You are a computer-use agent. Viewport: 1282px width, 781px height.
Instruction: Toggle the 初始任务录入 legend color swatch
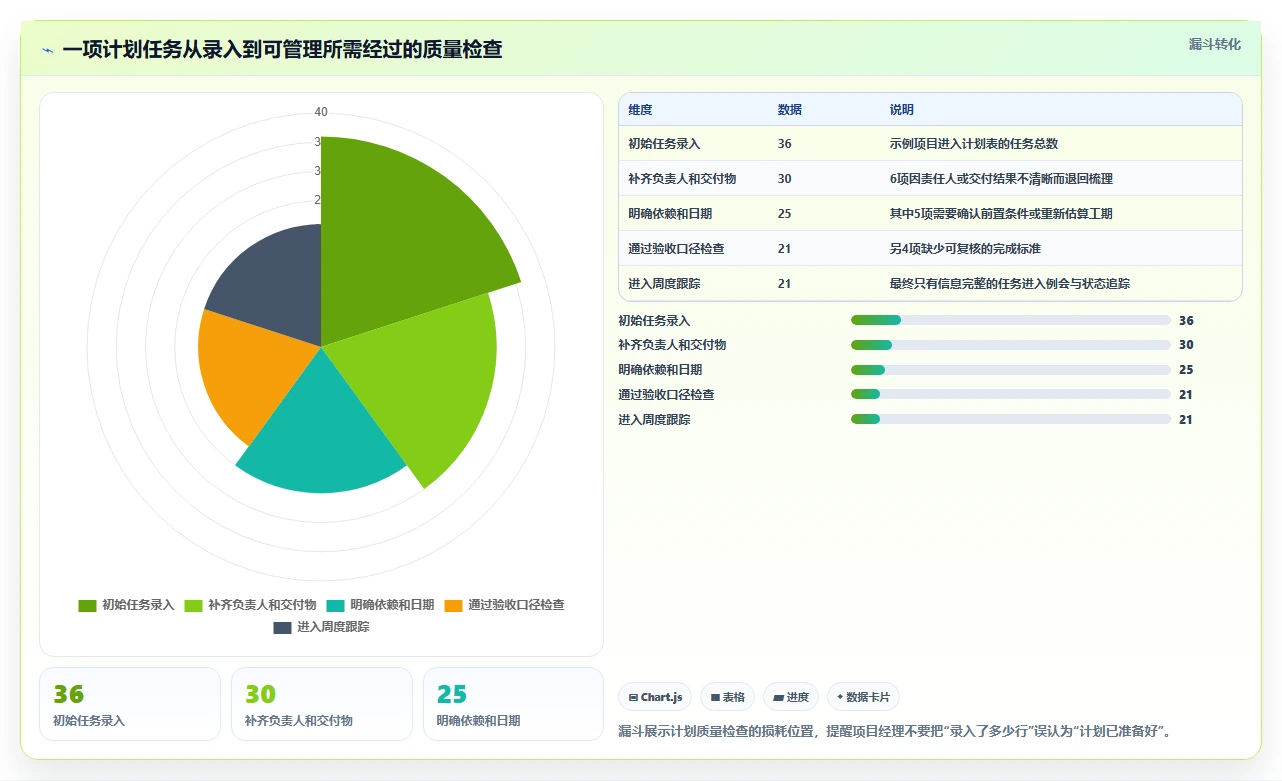tap(88, 605)
